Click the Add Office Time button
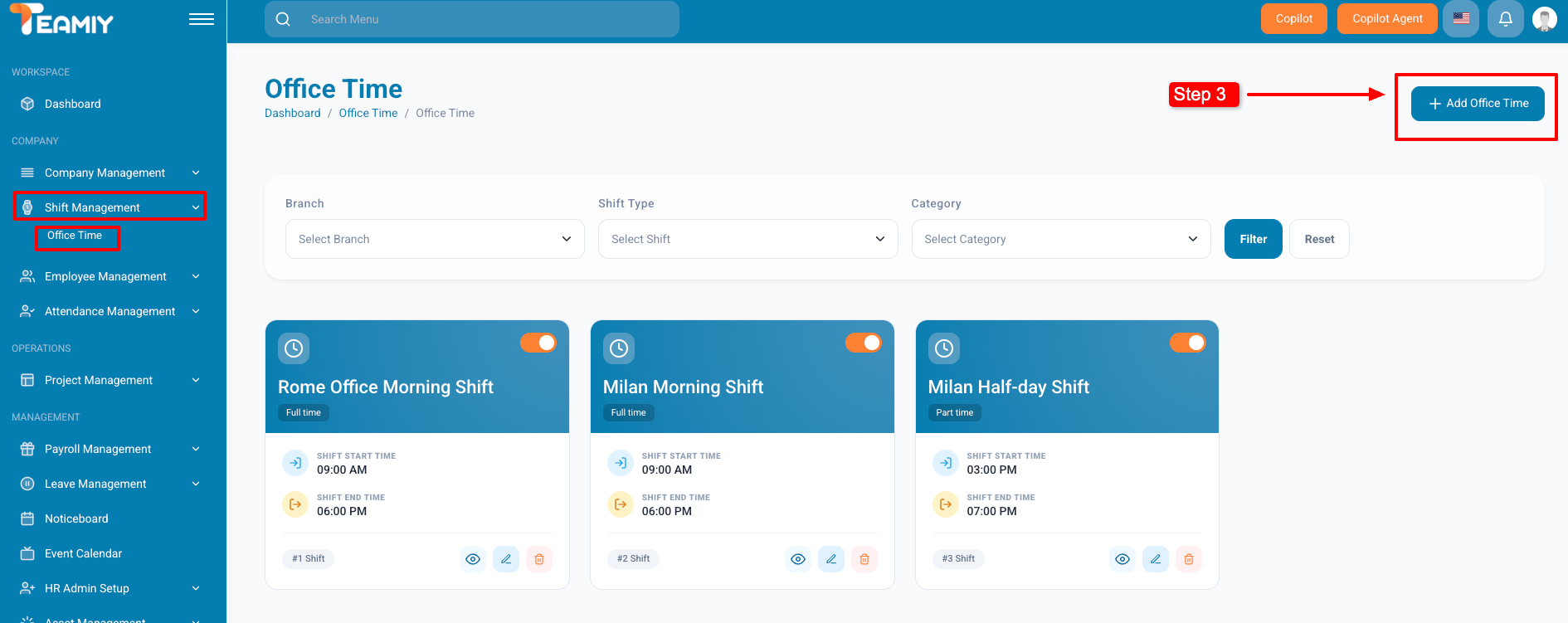 point(1478,104)
